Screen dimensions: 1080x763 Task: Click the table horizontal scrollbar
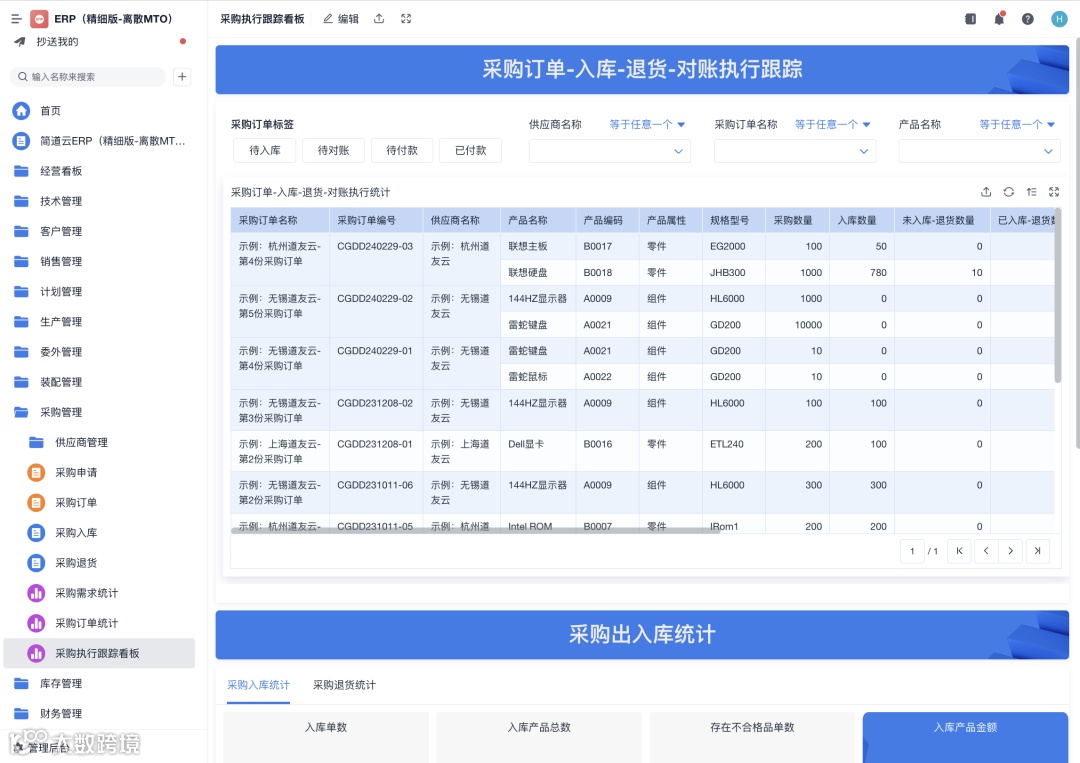click(475, 531)
